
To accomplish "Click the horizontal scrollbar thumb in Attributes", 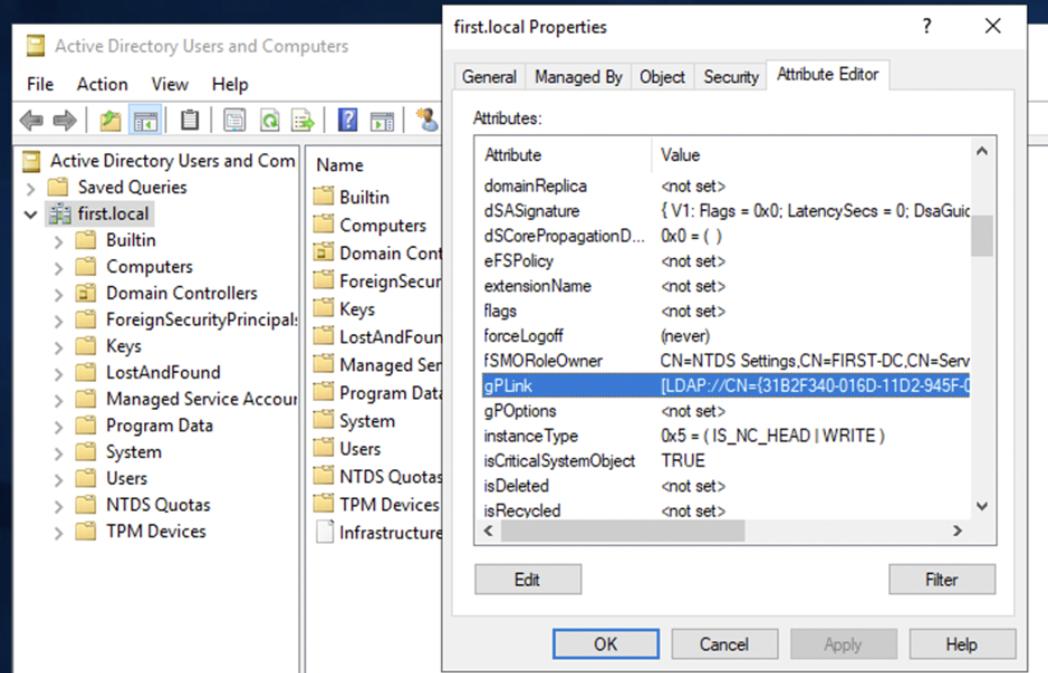I will pyautogui.click(x=623, y=531).
